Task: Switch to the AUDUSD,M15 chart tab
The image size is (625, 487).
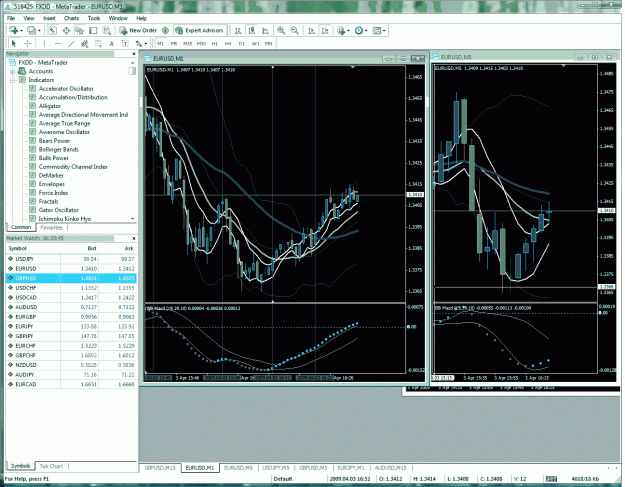Action: pos(390,467)
